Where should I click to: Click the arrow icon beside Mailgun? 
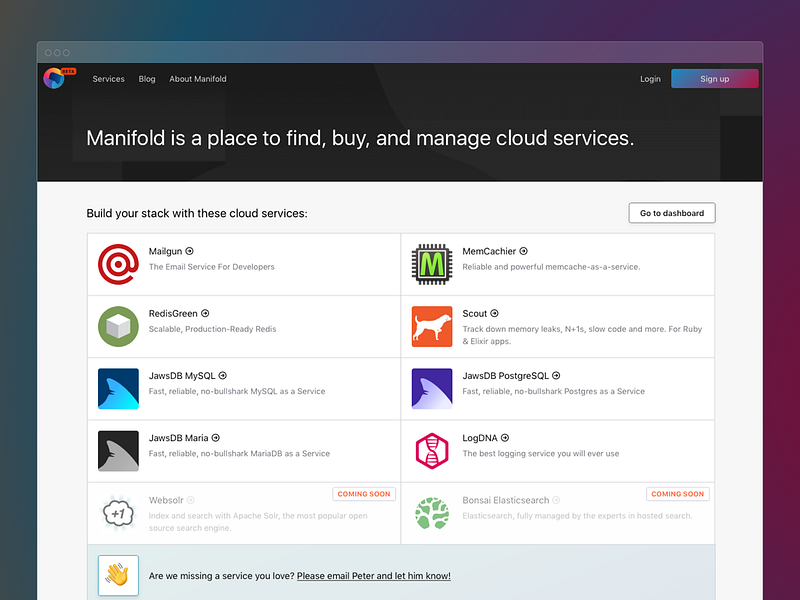coord(189,251)
